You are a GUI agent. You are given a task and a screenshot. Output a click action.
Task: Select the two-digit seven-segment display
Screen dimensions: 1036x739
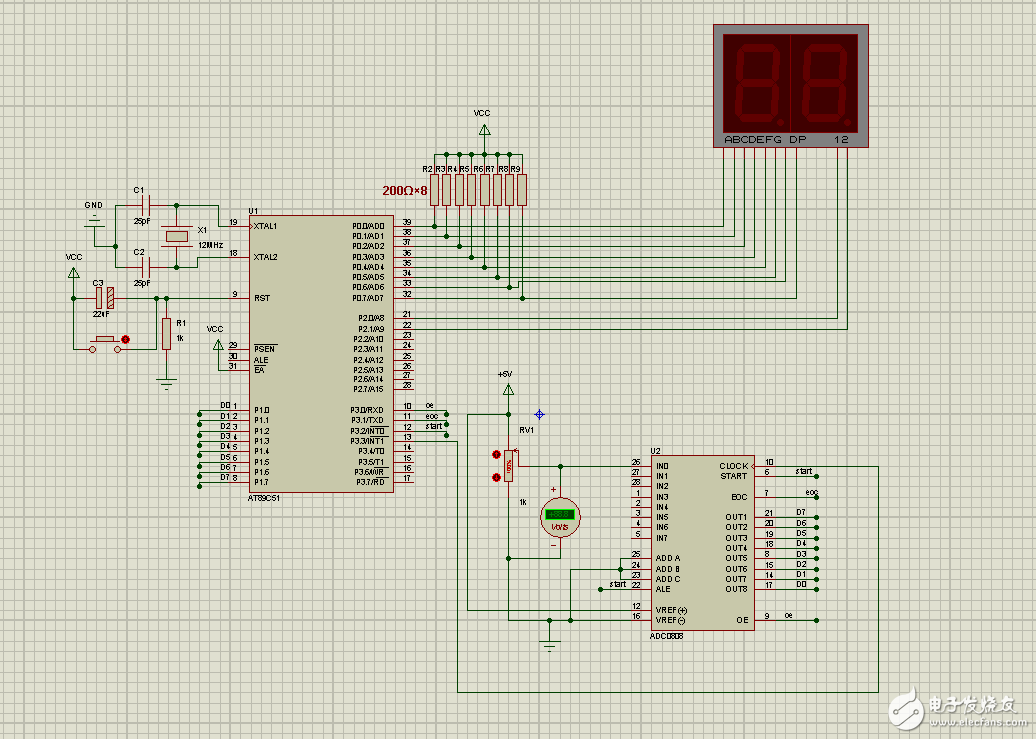[x=791, y=86]
